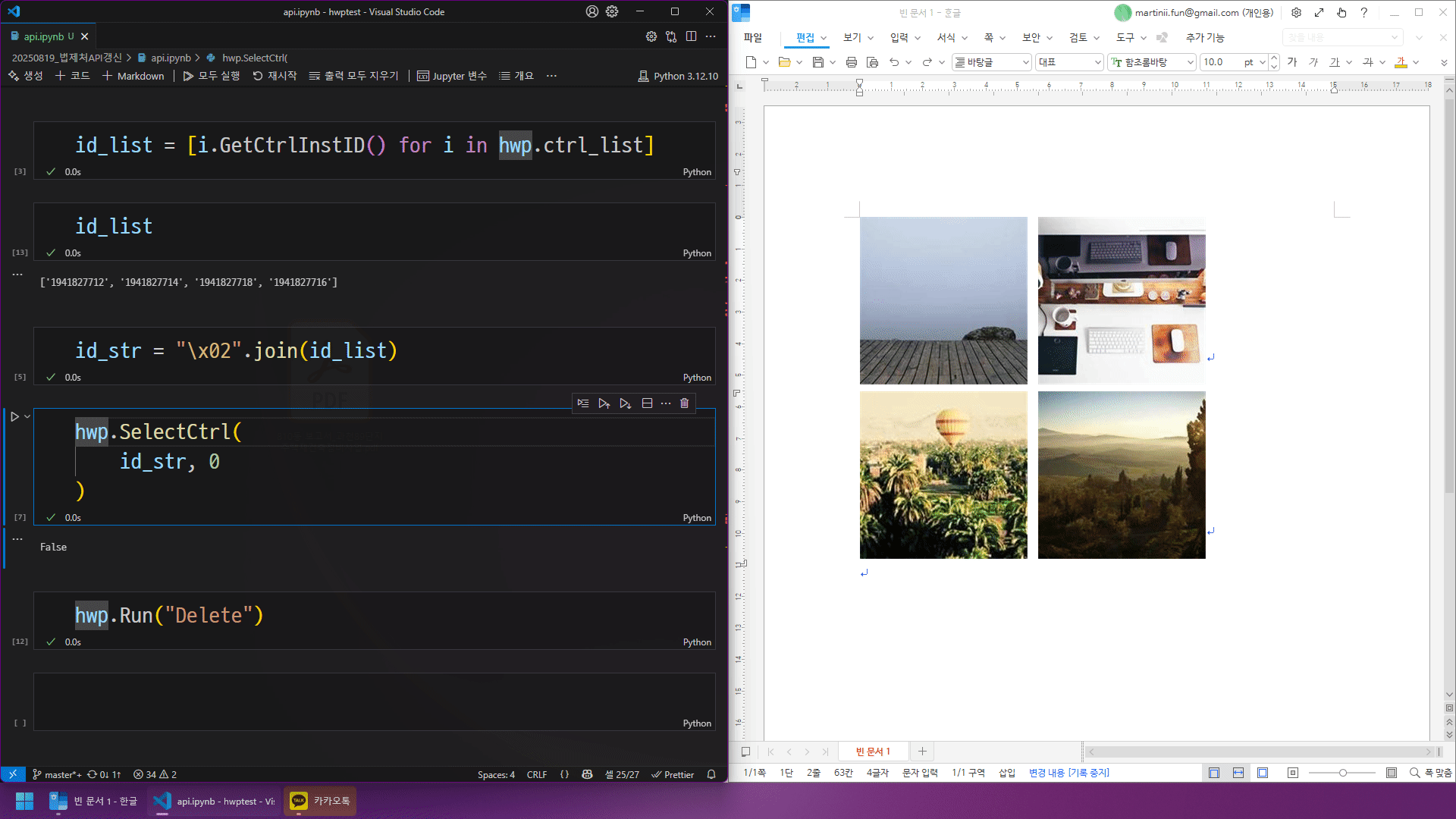This screenshot has height=819, width=1456.
Task: Toggle insert/overwrite mode in status bar
Action: 1006,773
